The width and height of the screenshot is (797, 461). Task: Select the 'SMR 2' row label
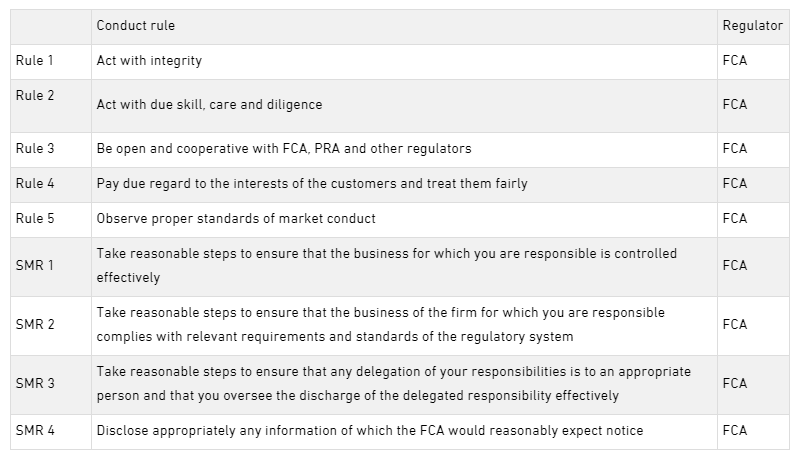point(36,324)
